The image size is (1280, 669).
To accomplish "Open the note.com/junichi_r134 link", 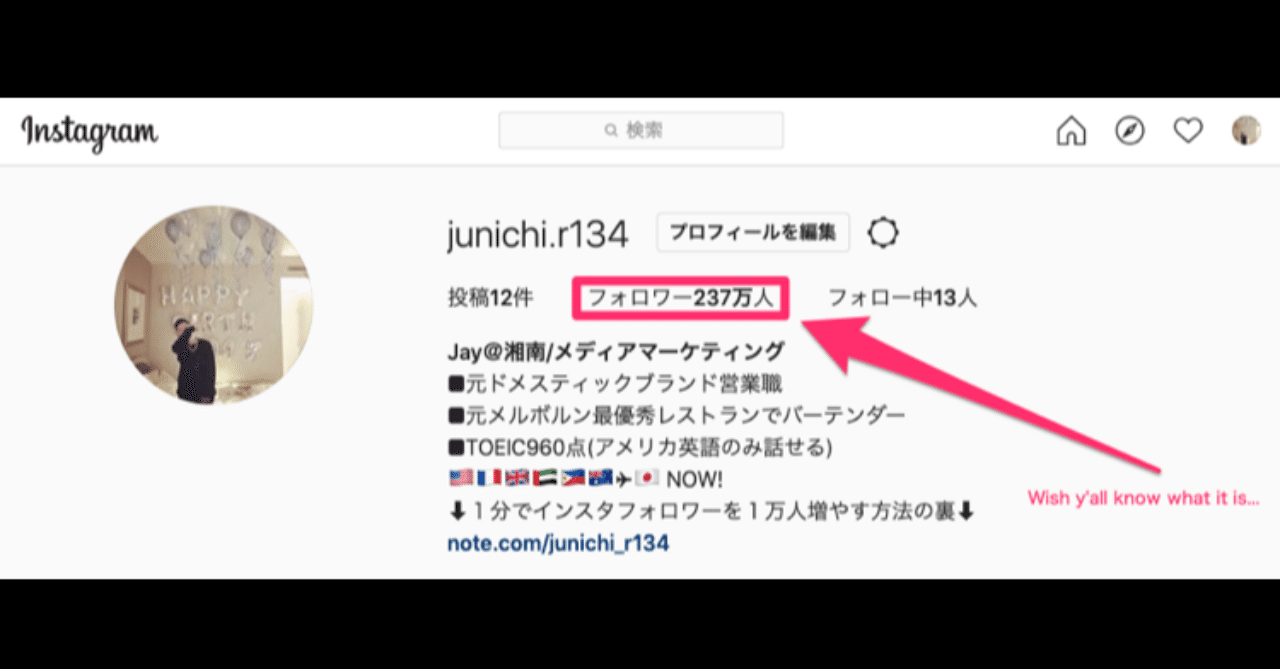I will 558,544.
